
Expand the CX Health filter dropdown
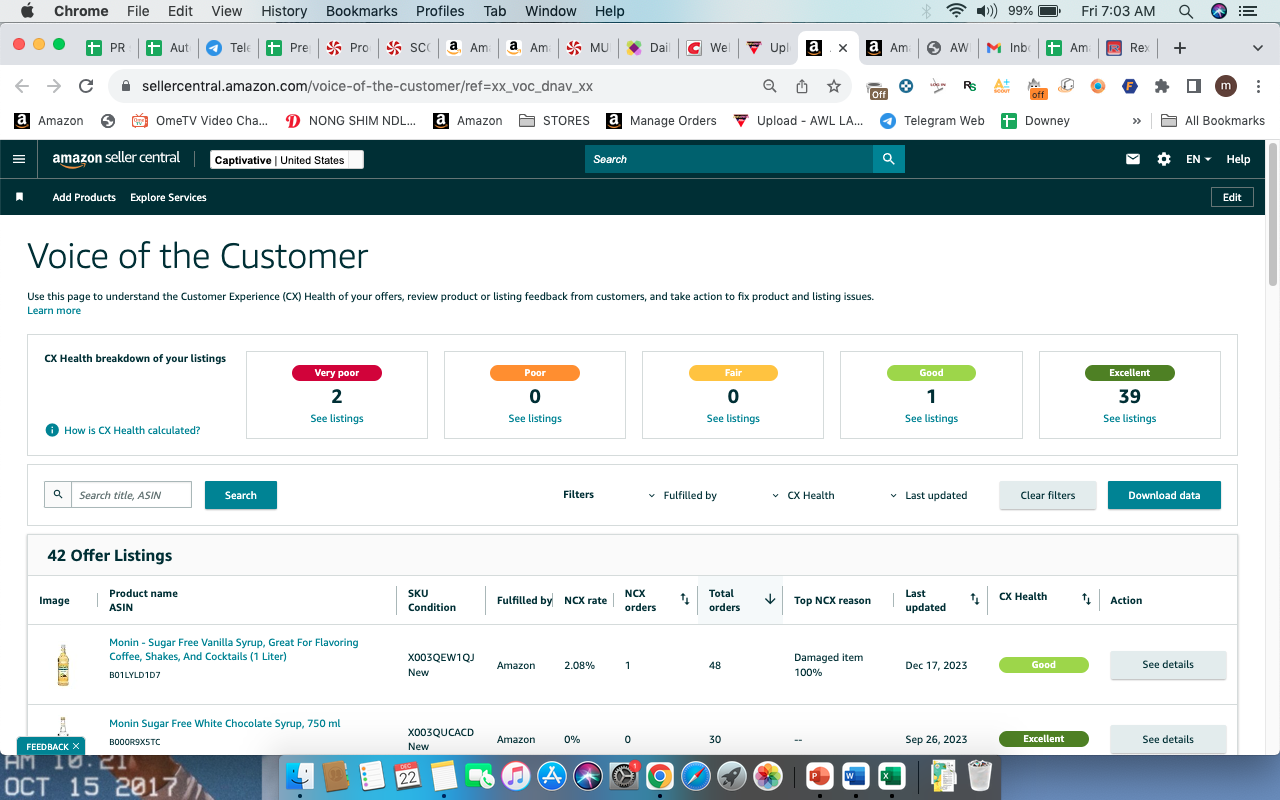[x=803, y=495]
